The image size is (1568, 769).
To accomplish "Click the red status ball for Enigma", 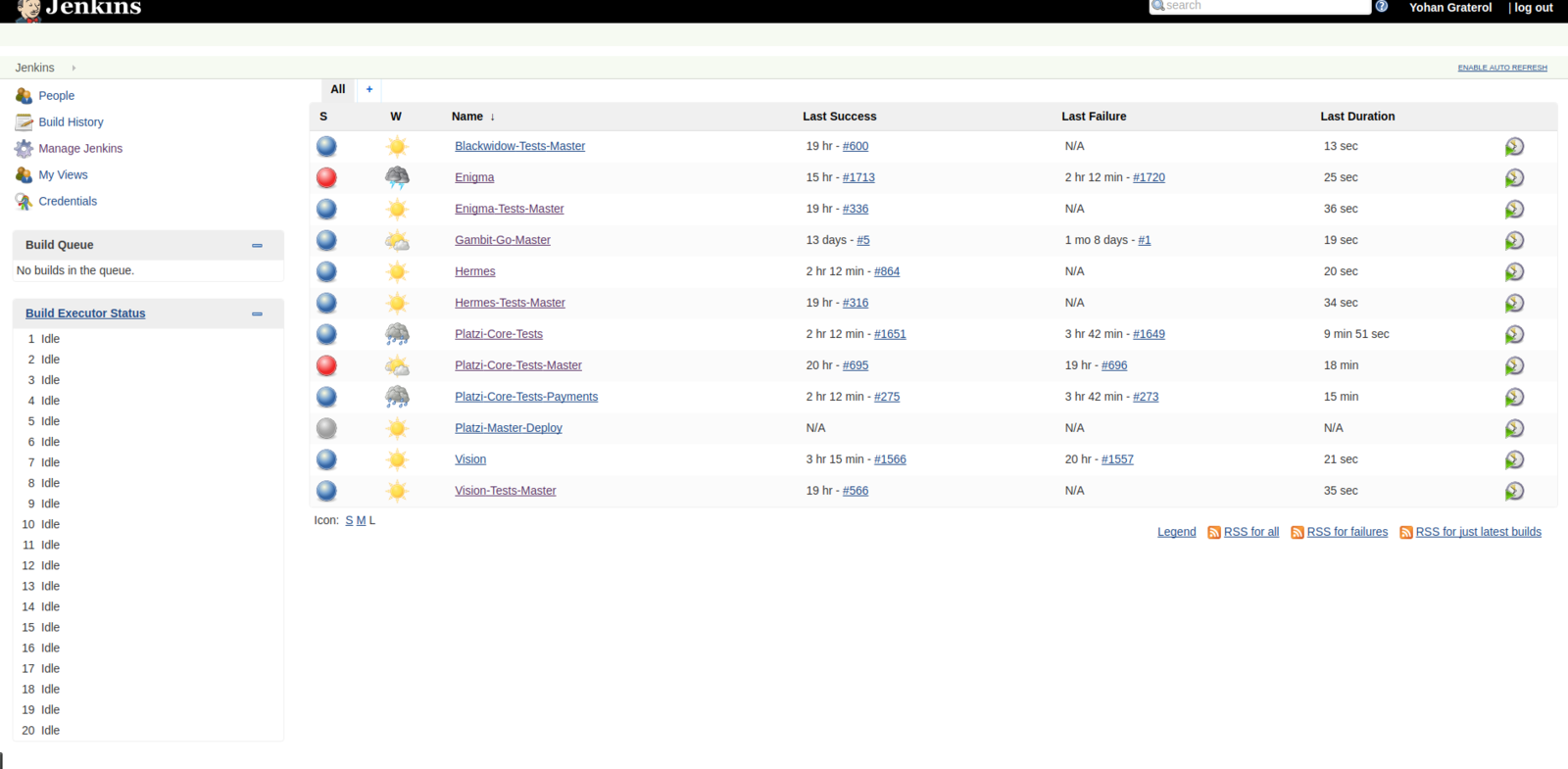I will (x=326, y=177).
